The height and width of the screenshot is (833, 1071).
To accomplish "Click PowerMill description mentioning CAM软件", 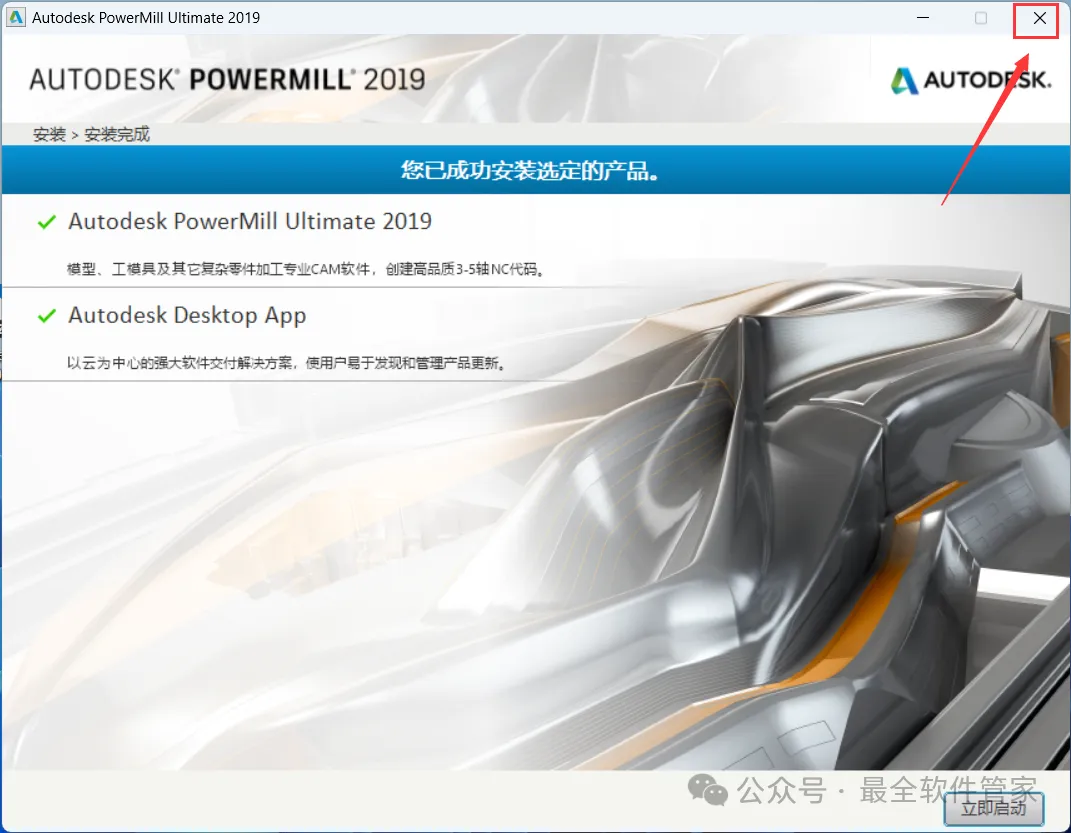I will [306, 269].
